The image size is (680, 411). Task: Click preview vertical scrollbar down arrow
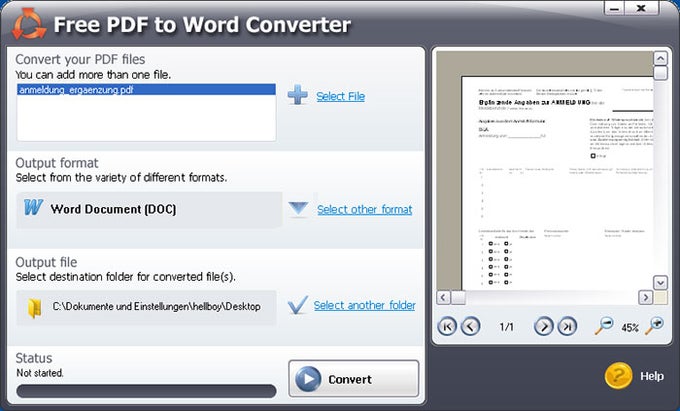[x=660, y=283]
